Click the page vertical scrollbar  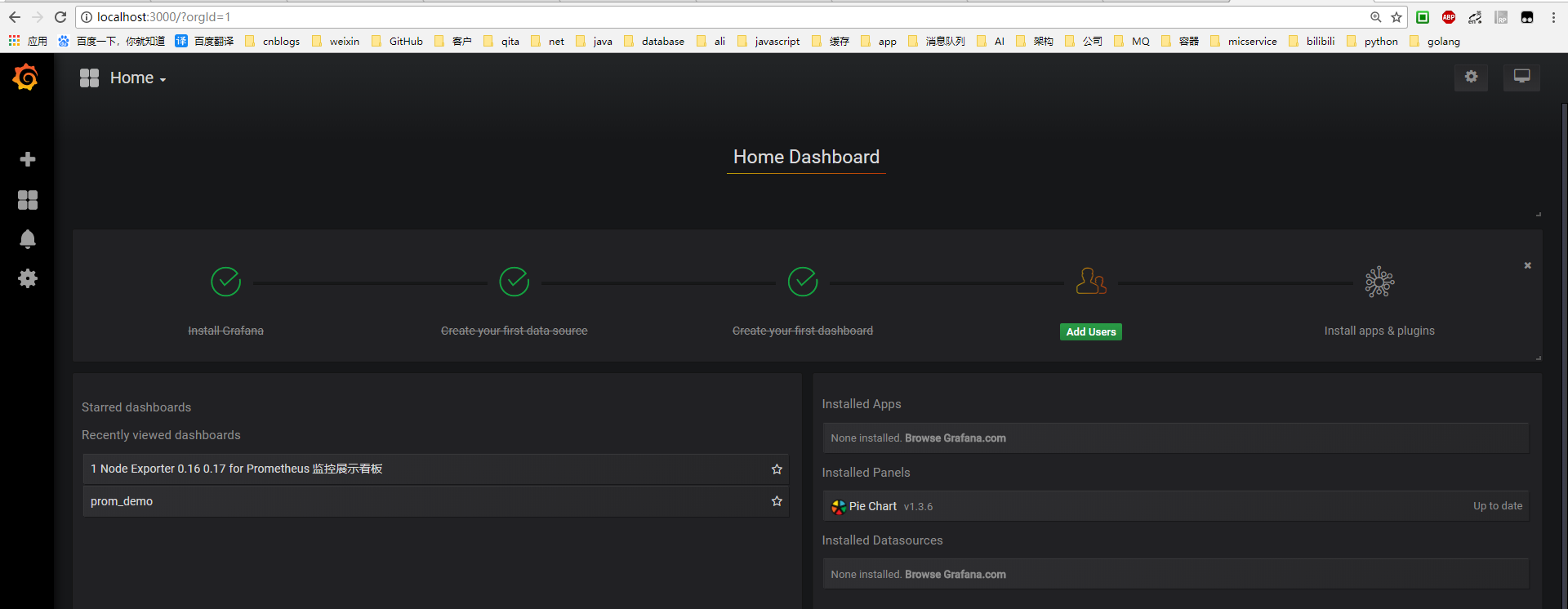(1564, 355)
